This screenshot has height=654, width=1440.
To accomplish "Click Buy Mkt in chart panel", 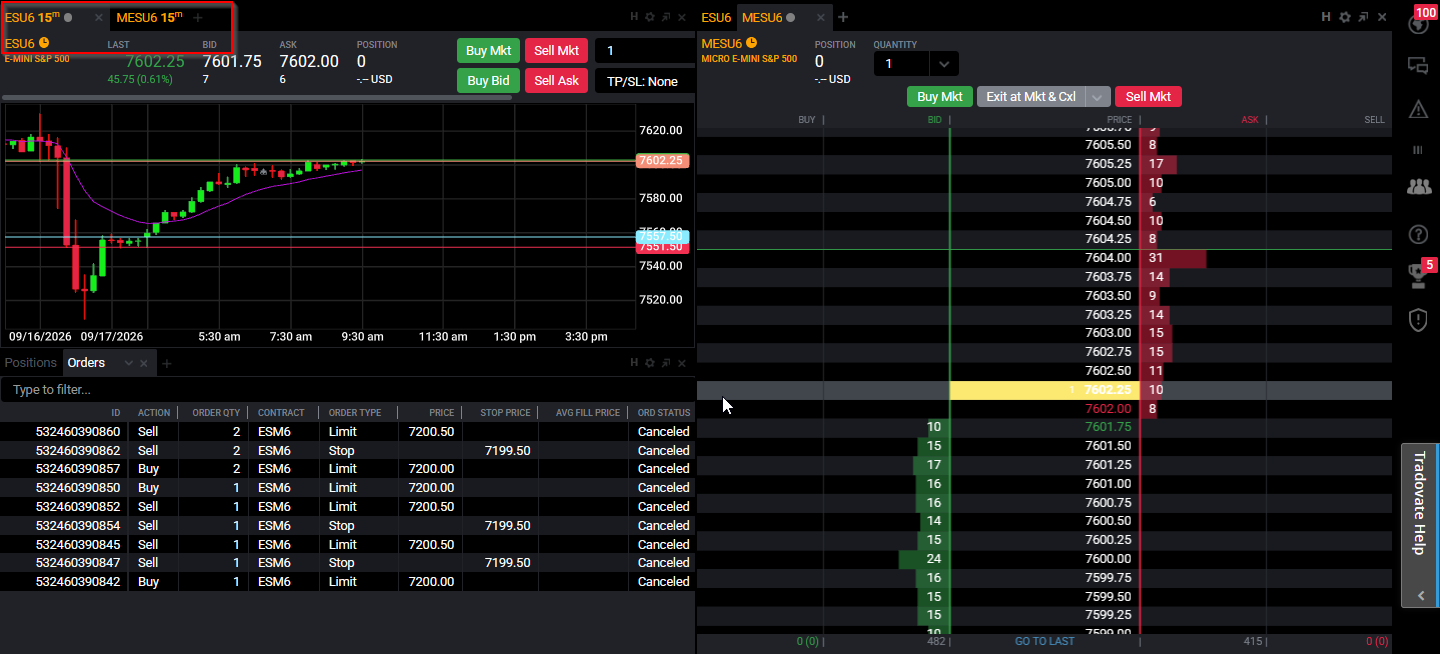I will pyautogui.click(x=489, y=51).
